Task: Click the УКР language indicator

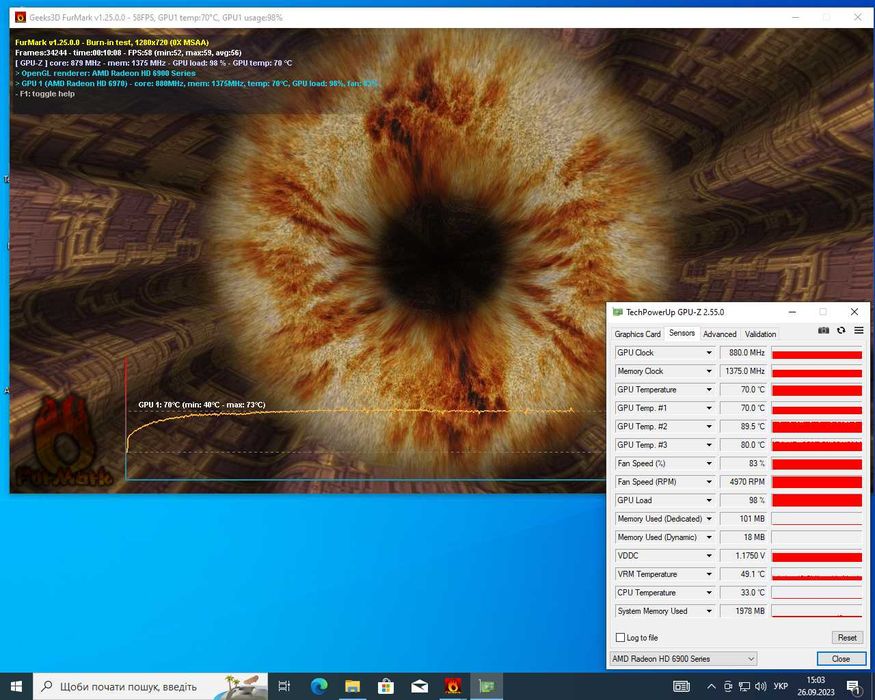Action: click(781, 686)
